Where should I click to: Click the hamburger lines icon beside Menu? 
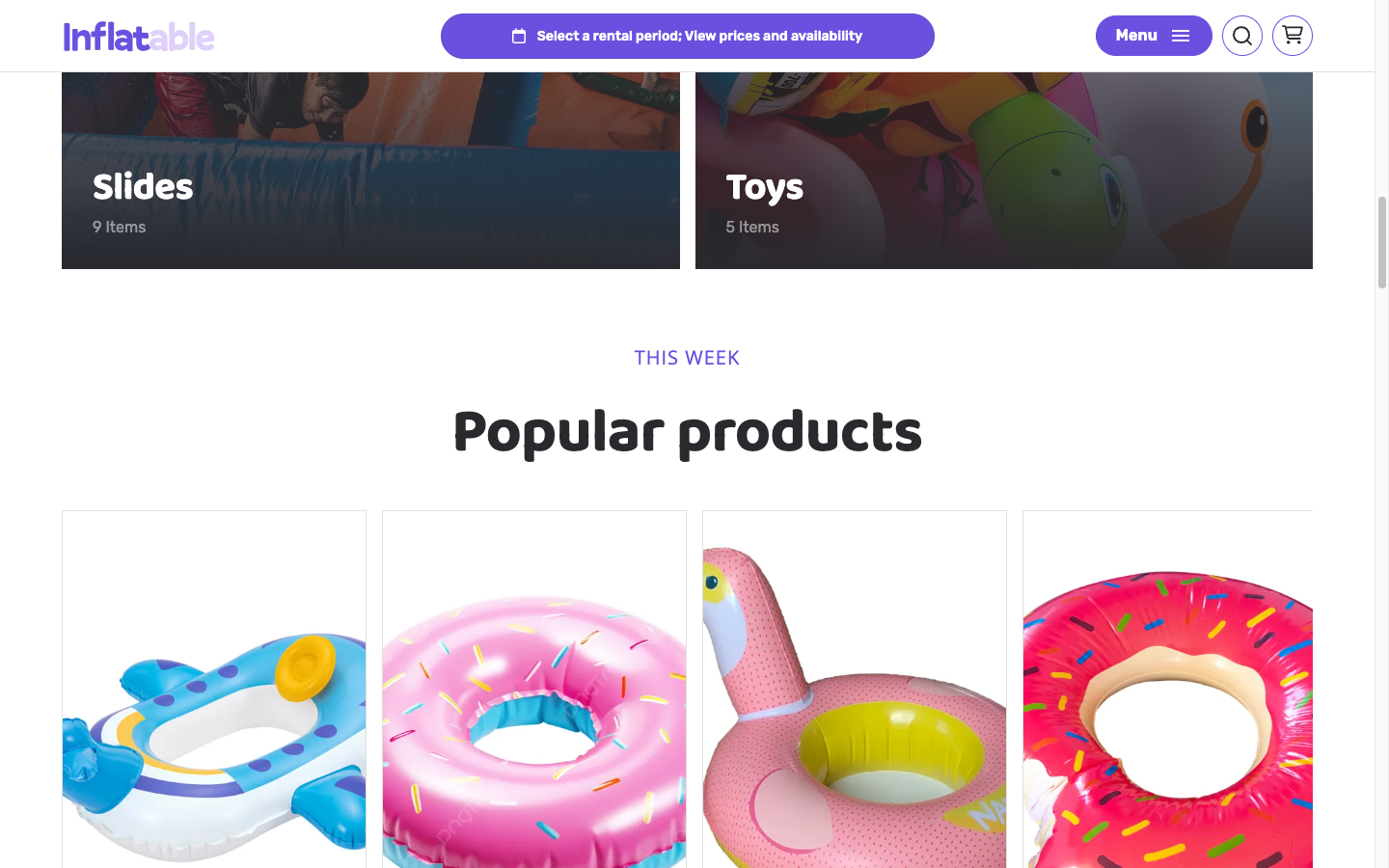click(x=1181, y=36)
